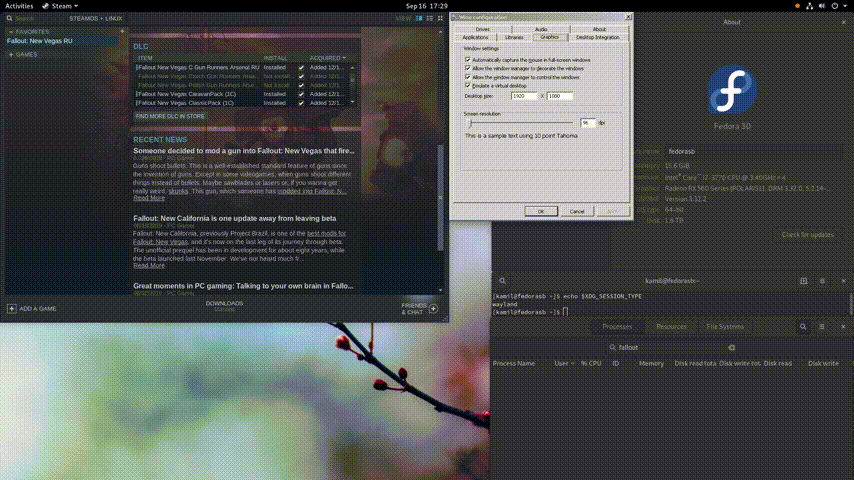Click OK in Wine configuration
Screen dimensions: 854x480
pyautogui.click(x=541, y=211)
